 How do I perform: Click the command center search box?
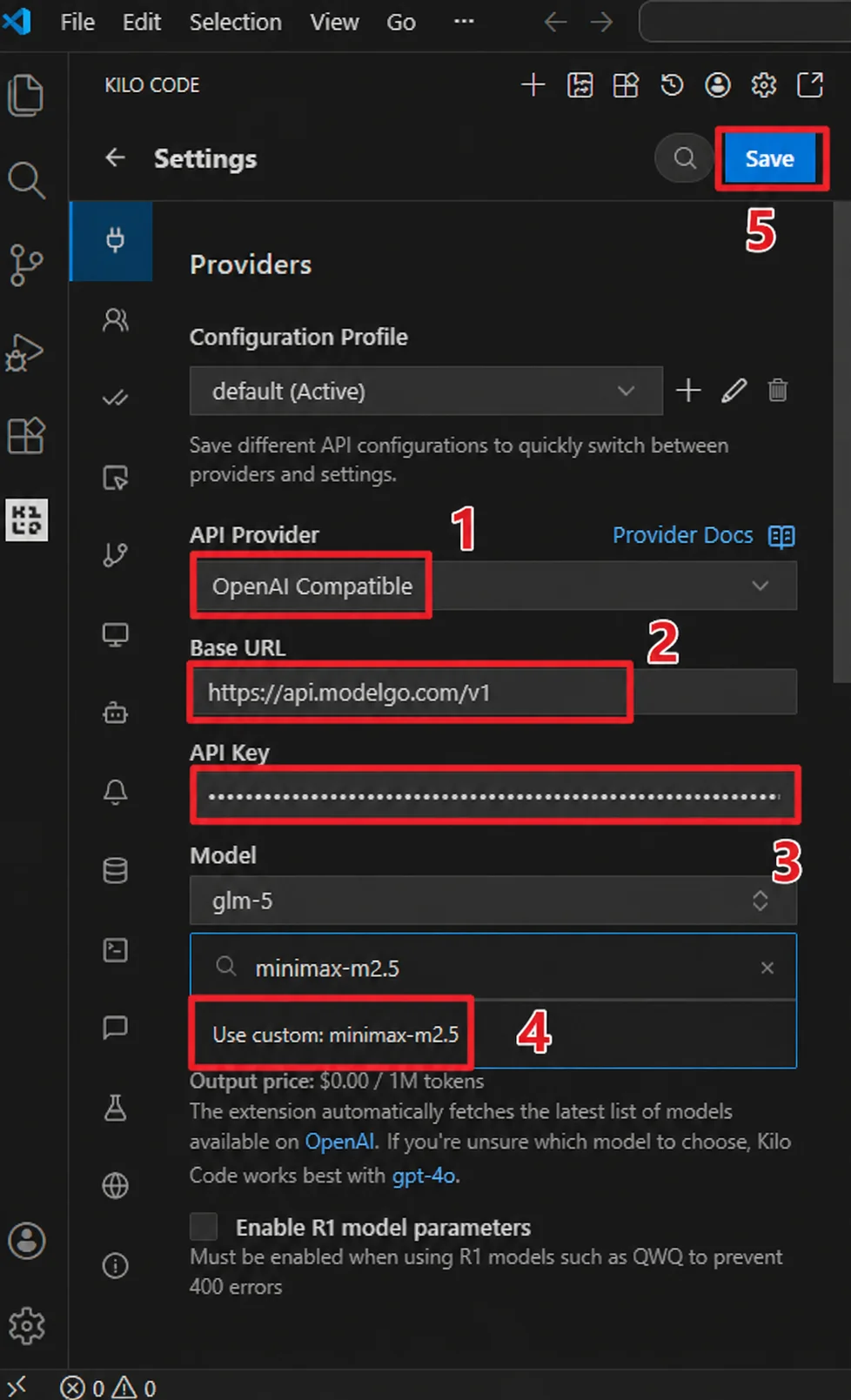click(745, 22)
